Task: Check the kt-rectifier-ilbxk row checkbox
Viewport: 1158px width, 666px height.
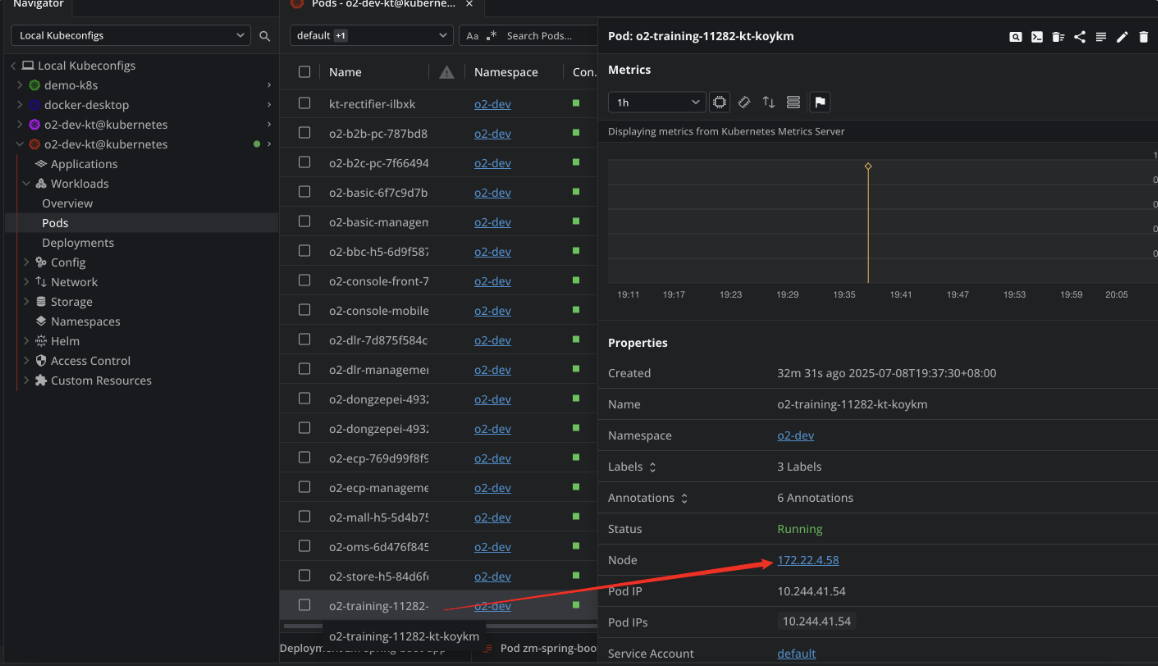Action: (x=305, y=104)
